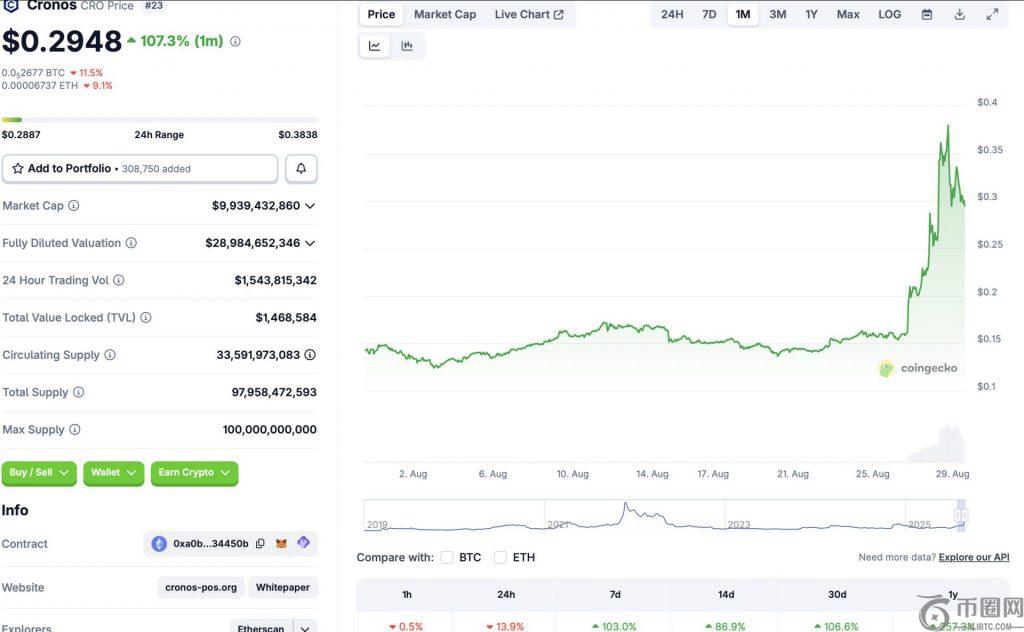Copy the contract address

[x=260, y=544]
